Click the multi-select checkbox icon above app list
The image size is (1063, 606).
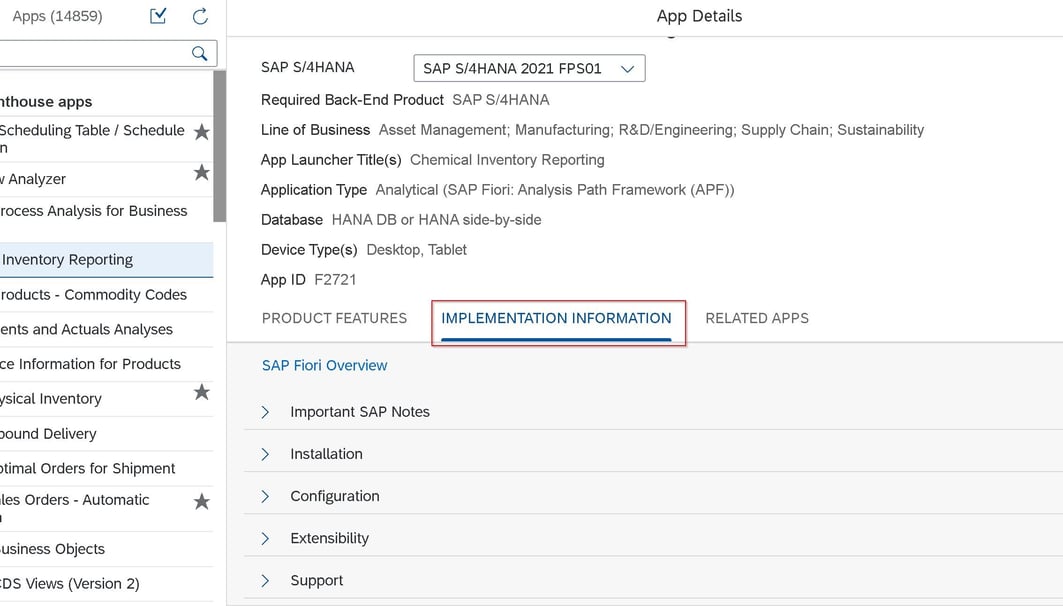[158, 16]
